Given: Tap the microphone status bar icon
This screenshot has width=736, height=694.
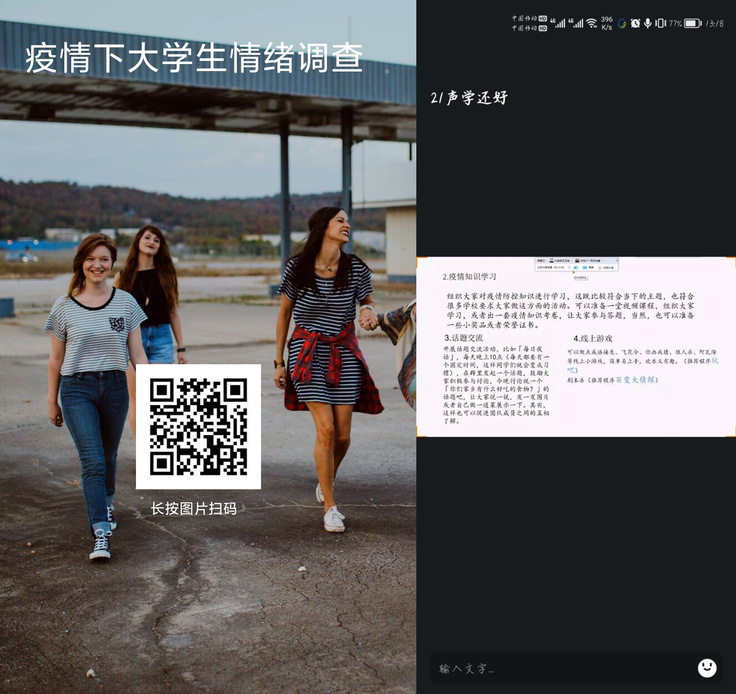Looking at the screenshot, I should [x=648, y=23].
